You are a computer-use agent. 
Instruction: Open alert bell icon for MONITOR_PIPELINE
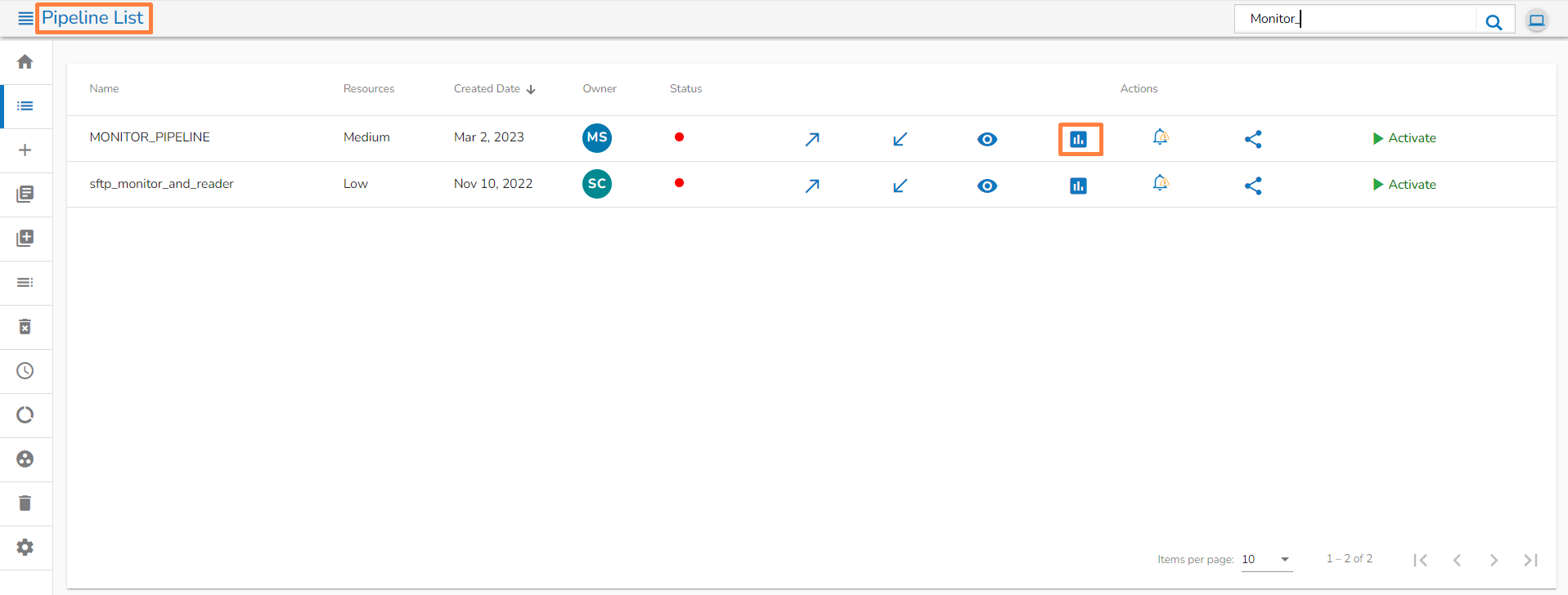point(1161,137)
